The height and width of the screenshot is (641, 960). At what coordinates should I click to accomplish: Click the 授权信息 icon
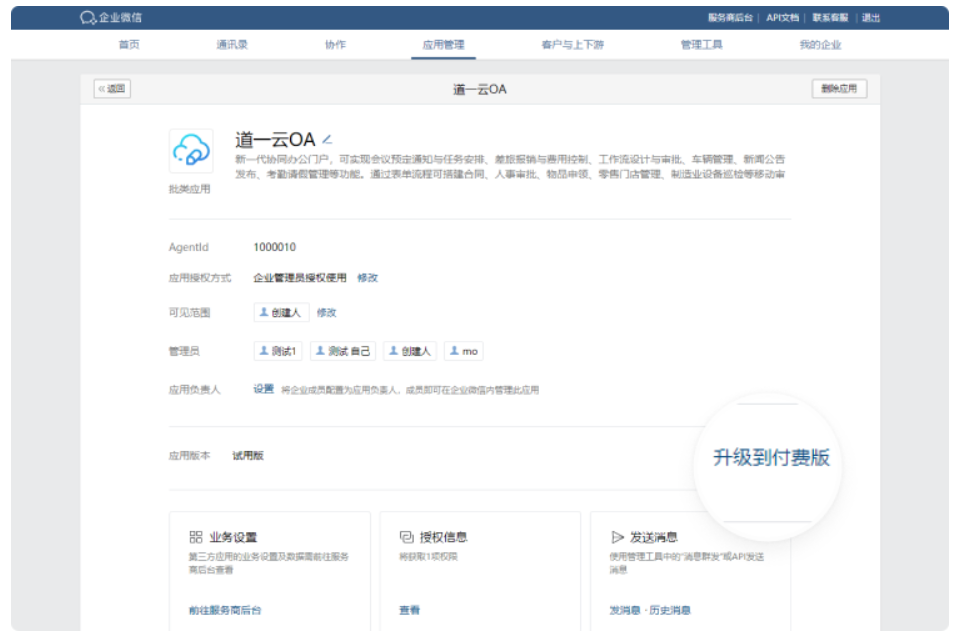coord(407,537)
